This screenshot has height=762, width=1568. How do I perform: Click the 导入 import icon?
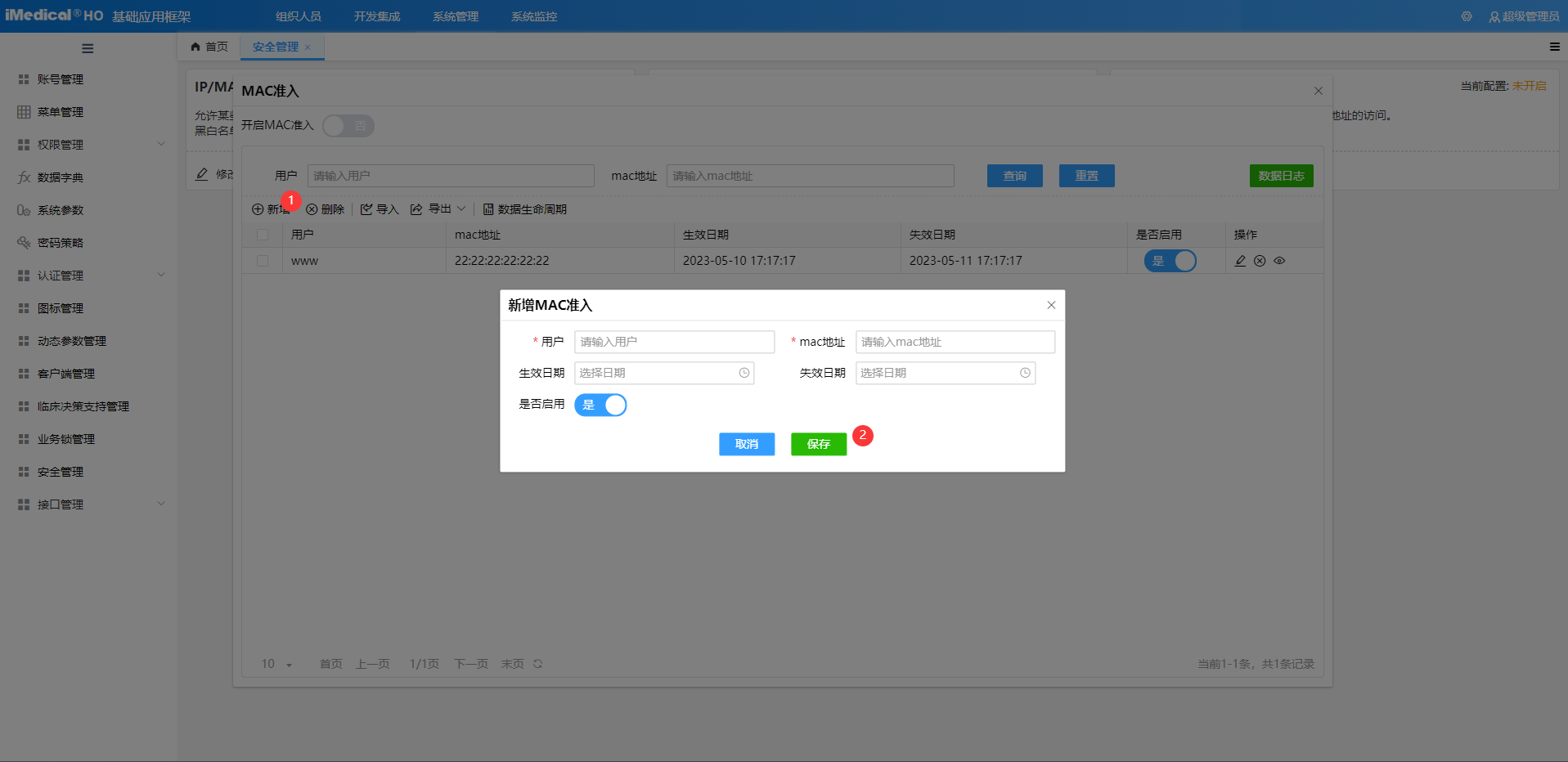coord(367,208)
